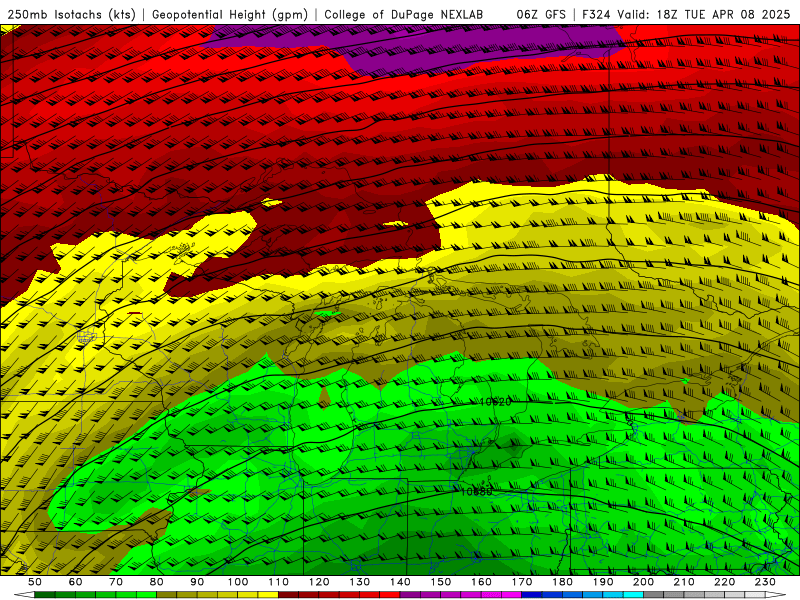Click the colorbar label 190
Image resolution: width=800 pixels, height=600 pixels.
[x=603, y=582]
